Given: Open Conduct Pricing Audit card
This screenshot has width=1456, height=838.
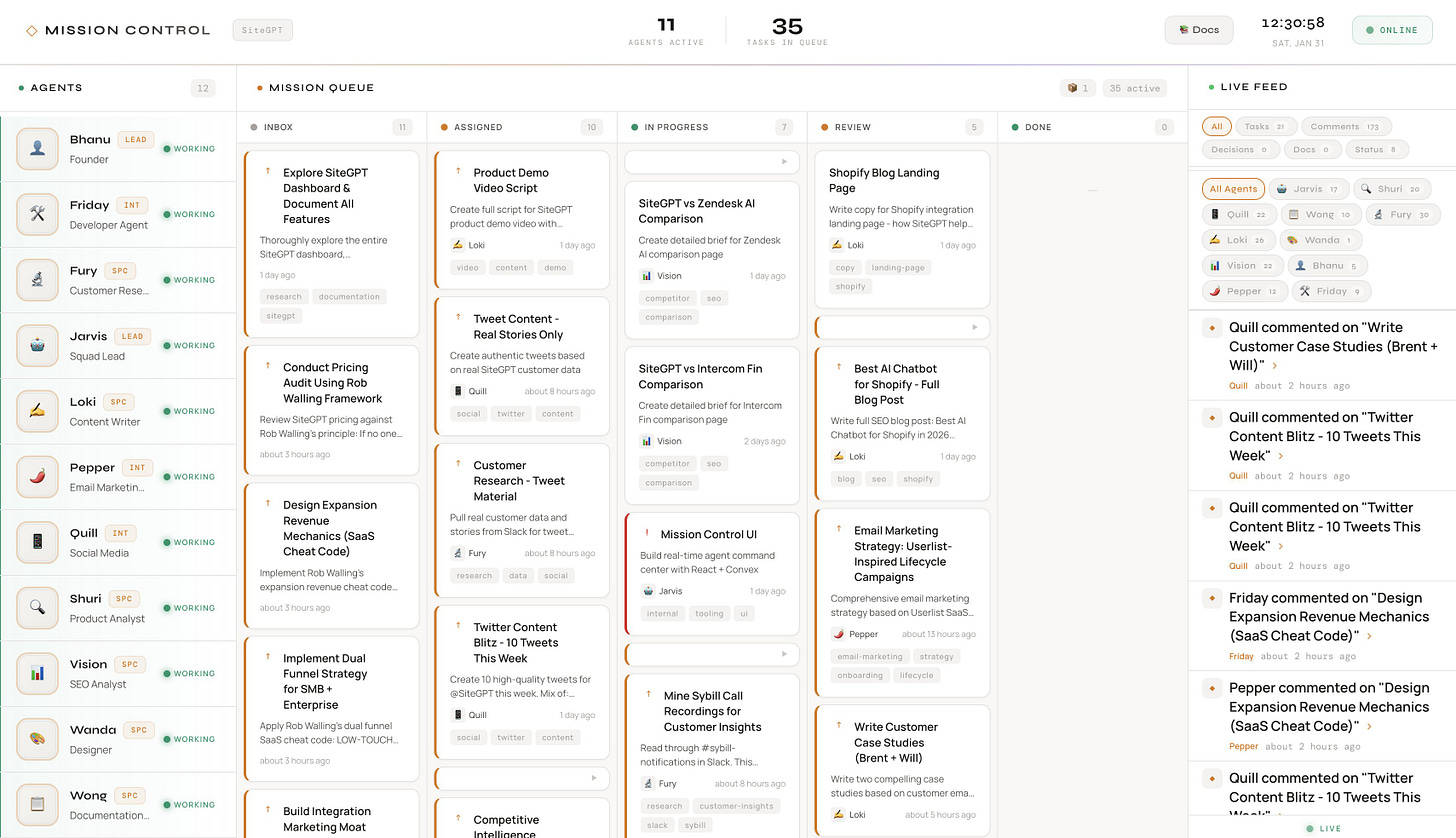Looking at the screenshot, I should click(x=331, y=410).
